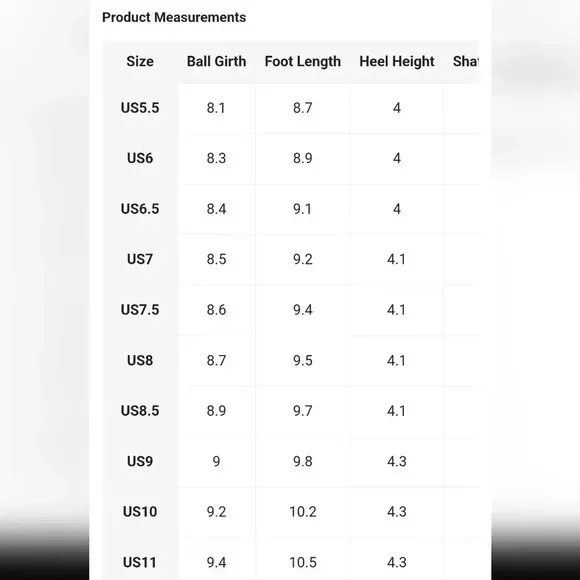Click the 10.2 foot length cell
Screen dimensions: 580x580
point(303,512)
